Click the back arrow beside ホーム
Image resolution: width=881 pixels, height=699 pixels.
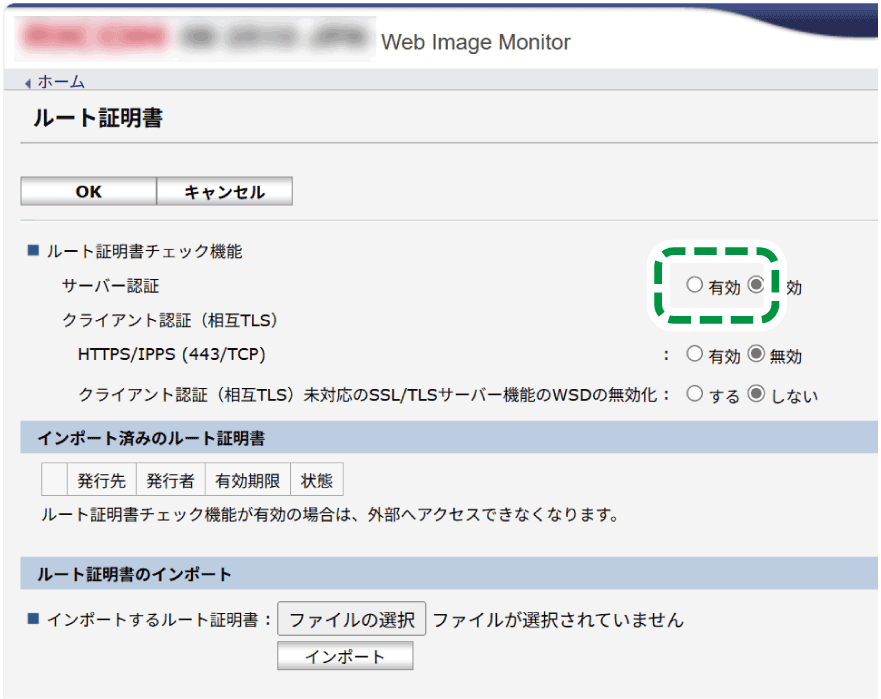click(28, 83)
